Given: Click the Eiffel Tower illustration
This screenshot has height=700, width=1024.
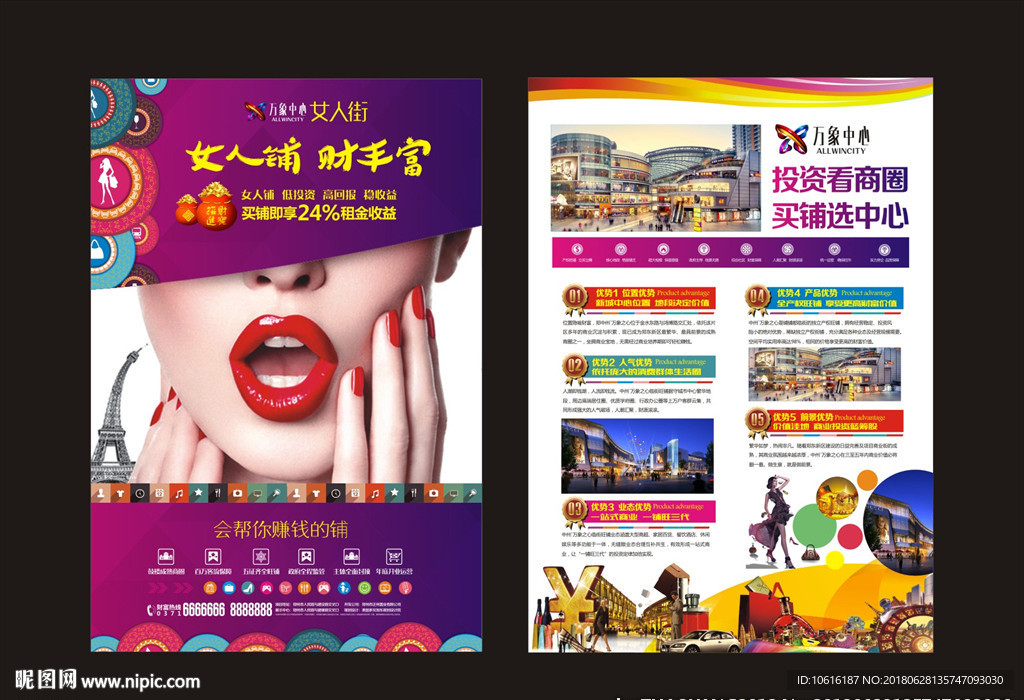Looking at the screenshot, I should click(x=118, y=416).
